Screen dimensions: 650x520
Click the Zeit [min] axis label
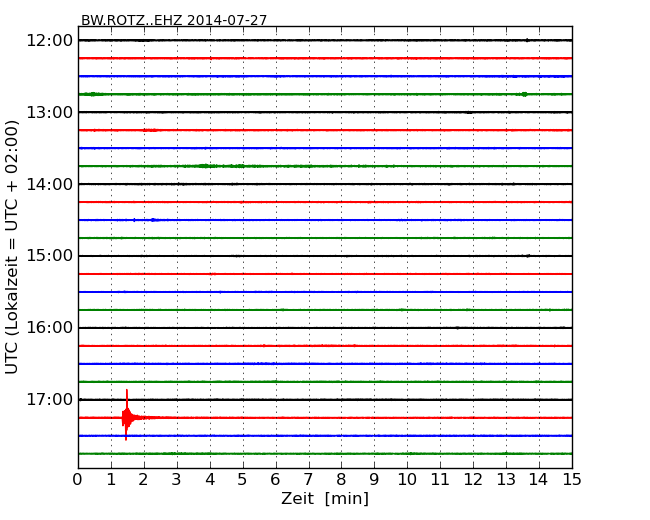(x=325, y=498)
